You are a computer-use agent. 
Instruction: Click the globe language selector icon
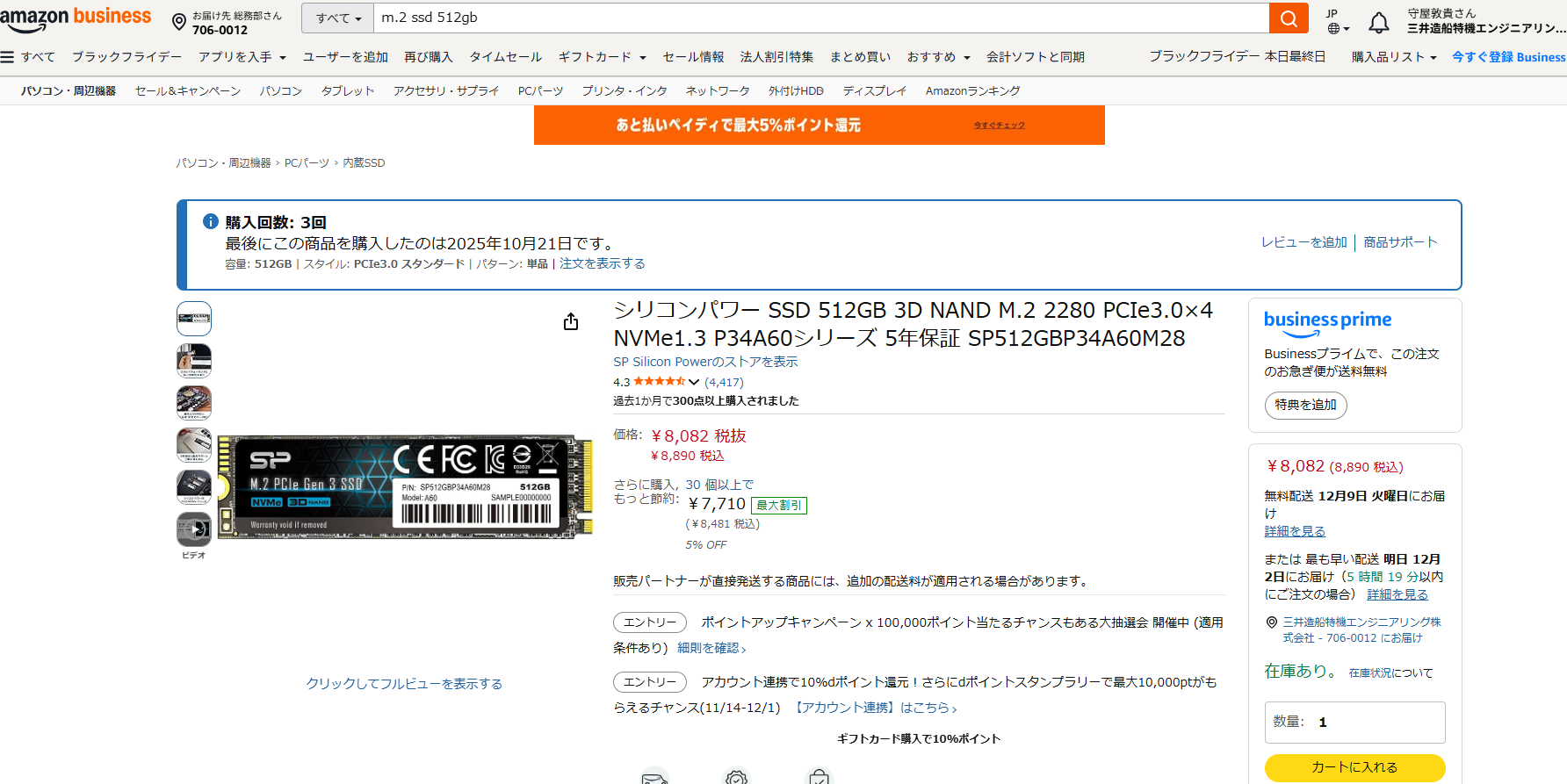click(x=1333, y=29)
